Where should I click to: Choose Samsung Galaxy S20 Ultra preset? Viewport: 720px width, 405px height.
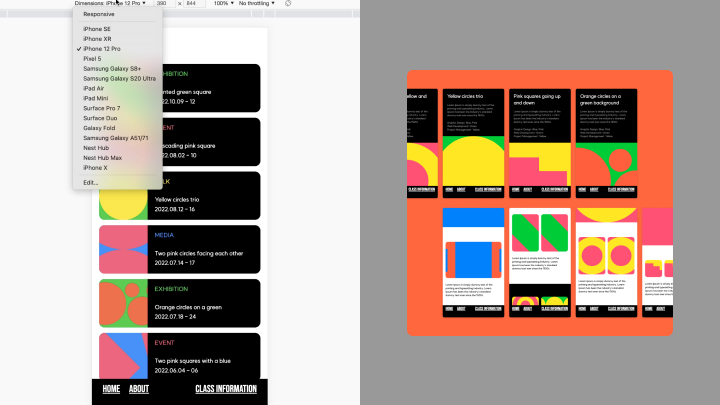[118, 79]
